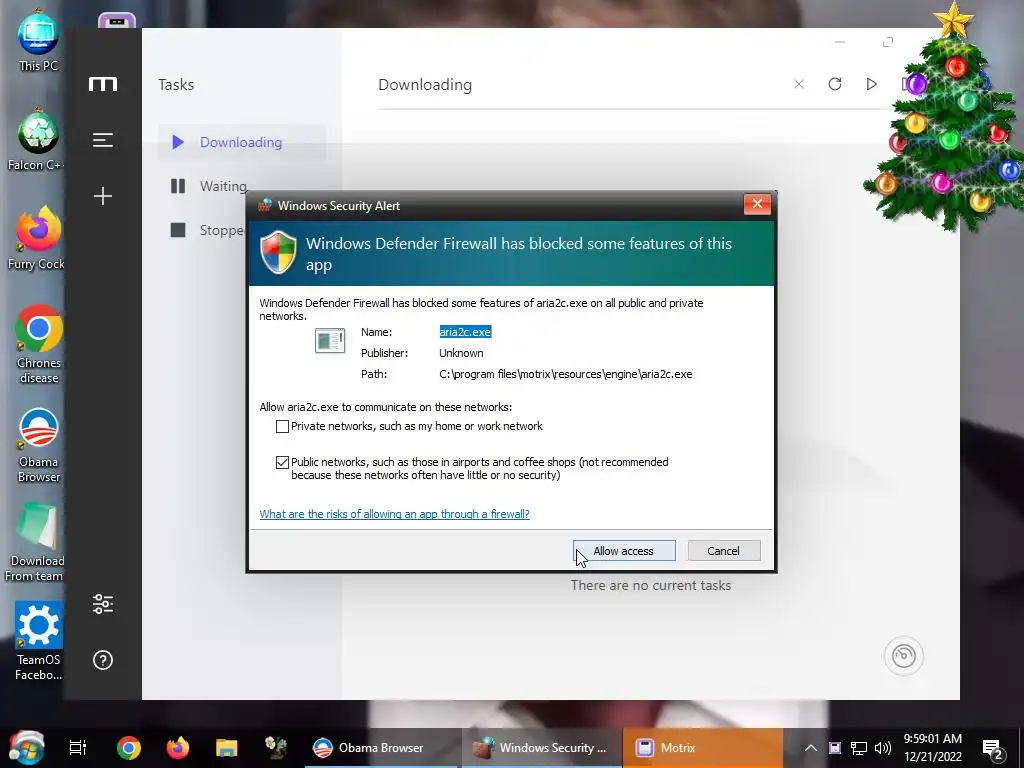Open the Motrix task list menu icon
Screen dimensions: 1024x768
[103, 140]
